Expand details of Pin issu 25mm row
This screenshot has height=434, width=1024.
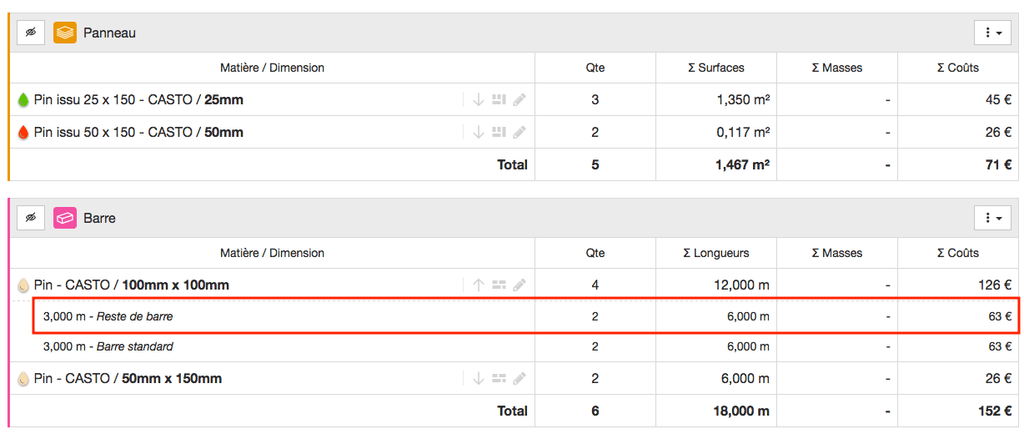click(x=478, y=100)
